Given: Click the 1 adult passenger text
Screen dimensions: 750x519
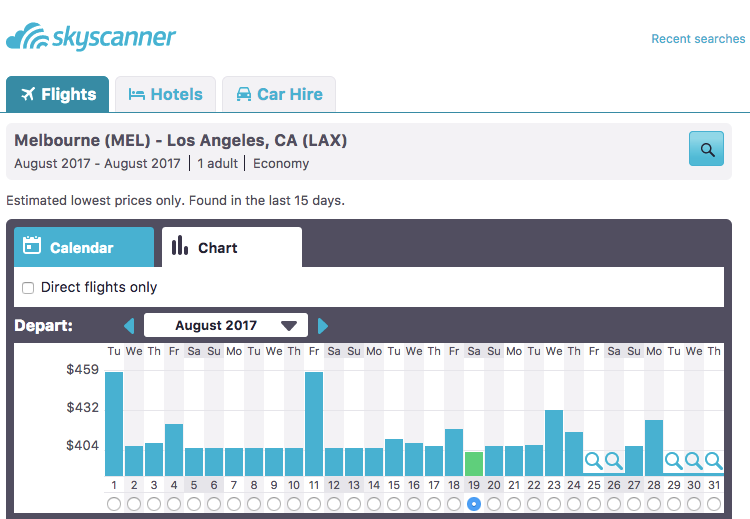Looking at the screenshot, I should 218,164.
